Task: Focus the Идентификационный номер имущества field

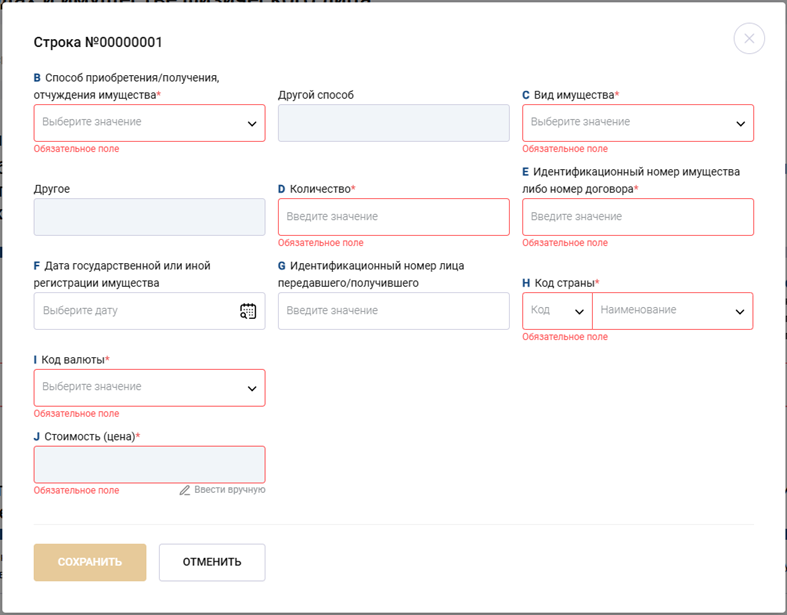Action: 637,217
